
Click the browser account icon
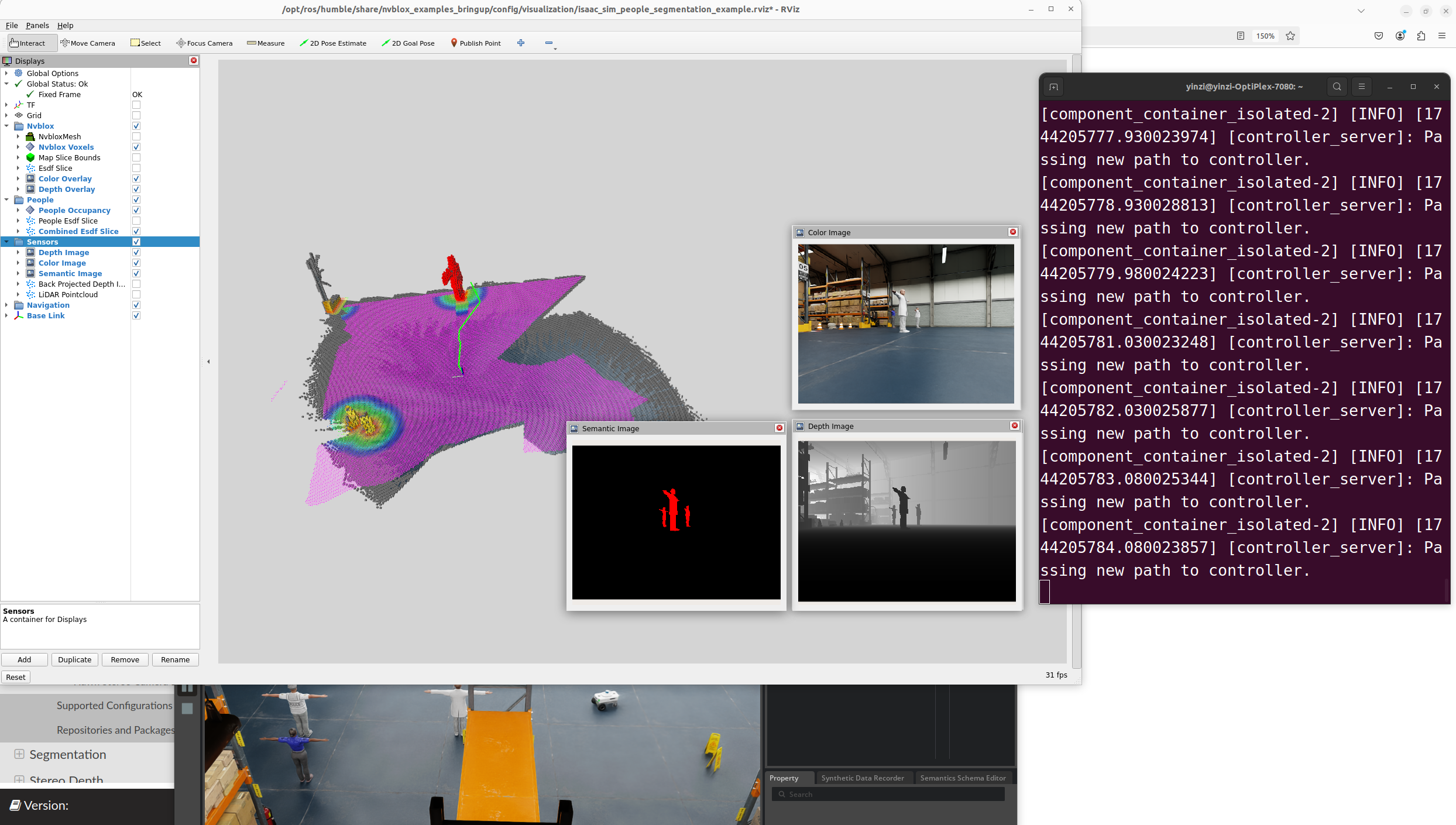(x=1400, y=36)
